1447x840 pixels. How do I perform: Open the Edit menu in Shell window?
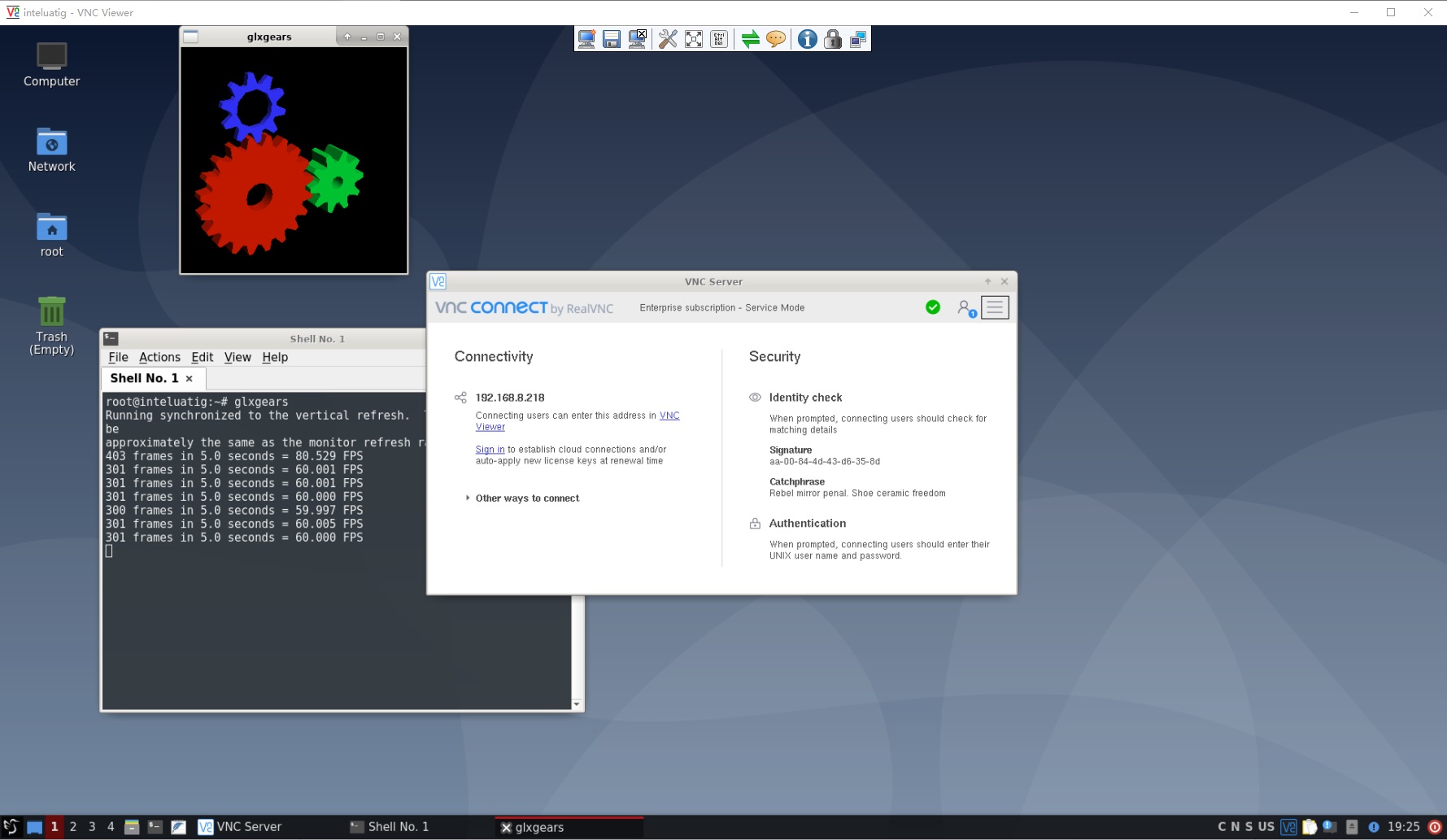(x=202, y=357)
